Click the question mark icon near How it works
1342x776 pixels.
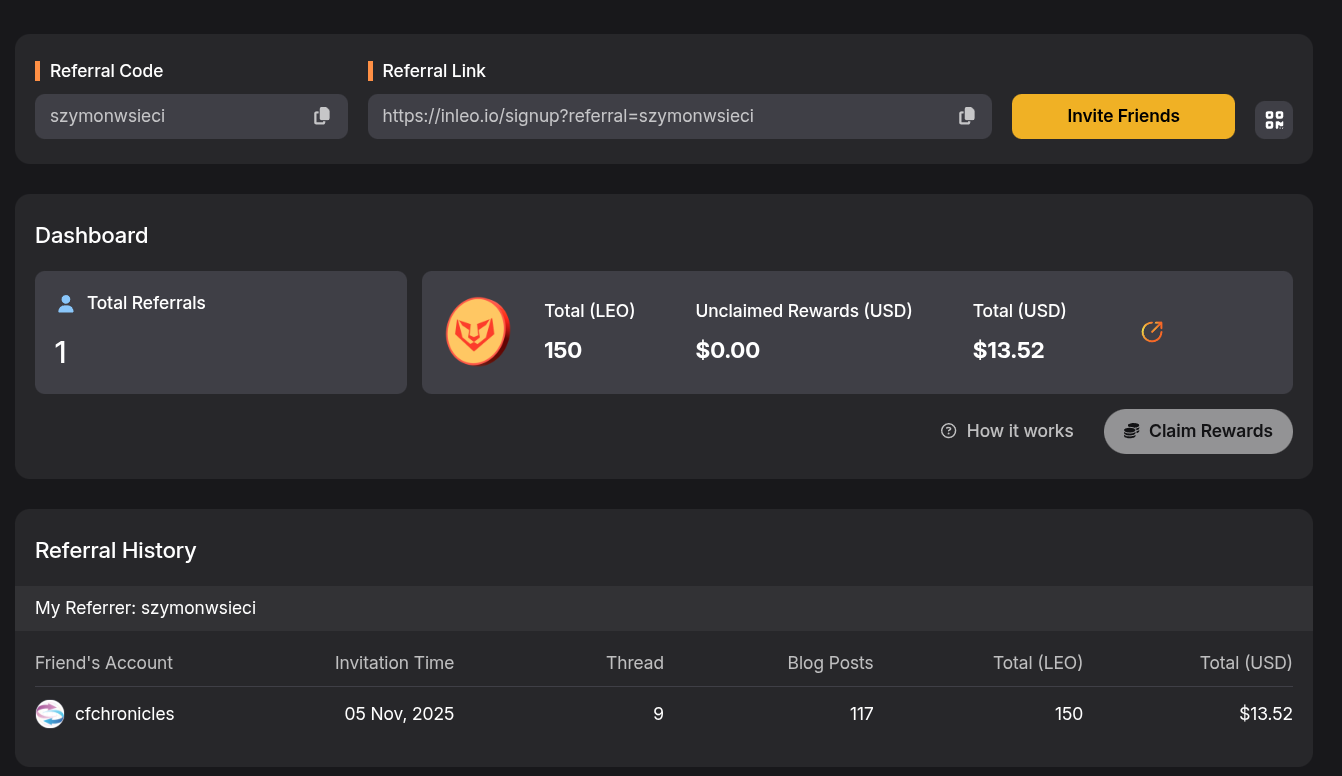coord(948,431)
